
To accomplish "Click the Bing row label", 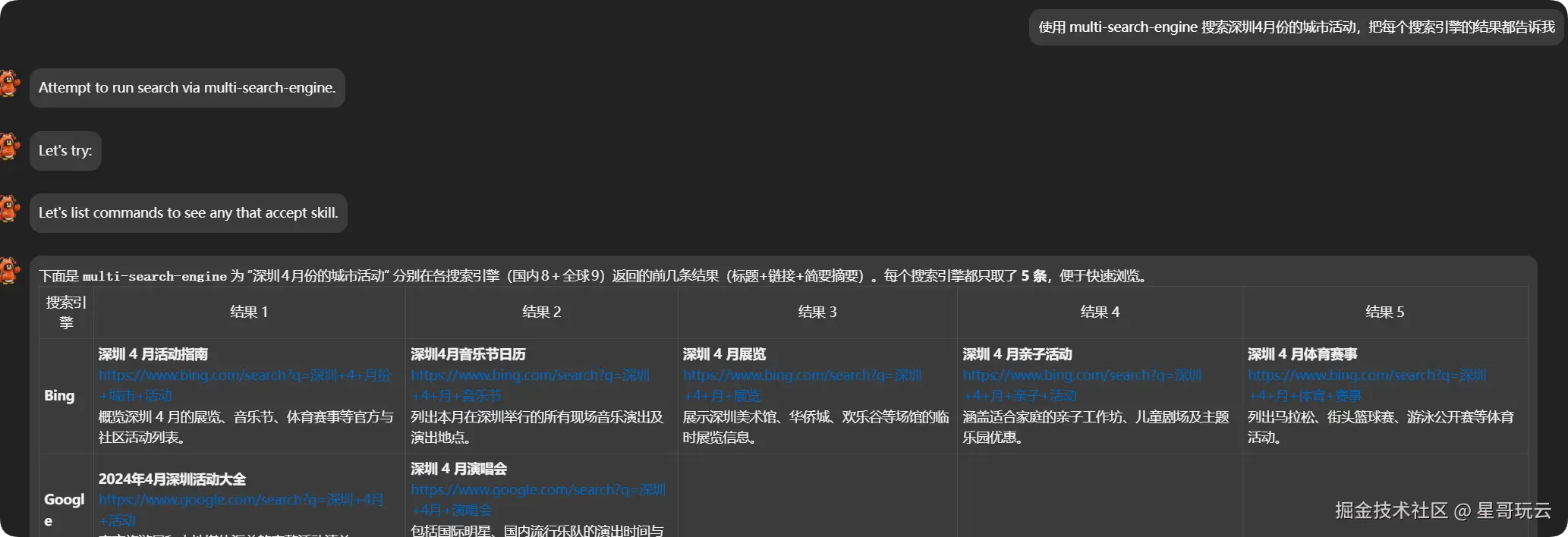I will [59, 396].
